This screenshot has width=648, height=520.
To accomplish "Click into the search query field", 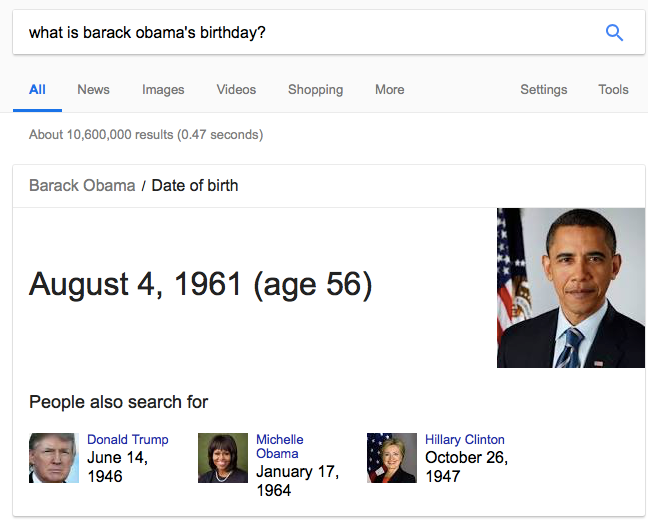I will (x=306, y=33).
